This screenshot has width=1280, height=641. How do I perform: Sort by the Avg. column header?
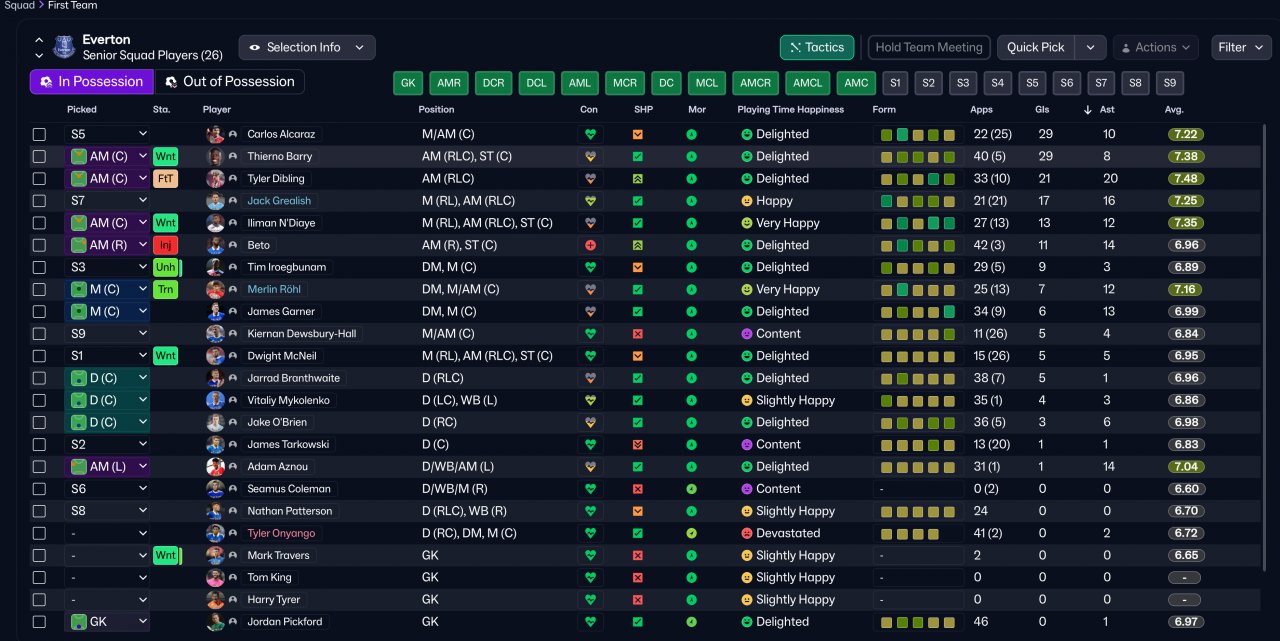[1174, 110]
